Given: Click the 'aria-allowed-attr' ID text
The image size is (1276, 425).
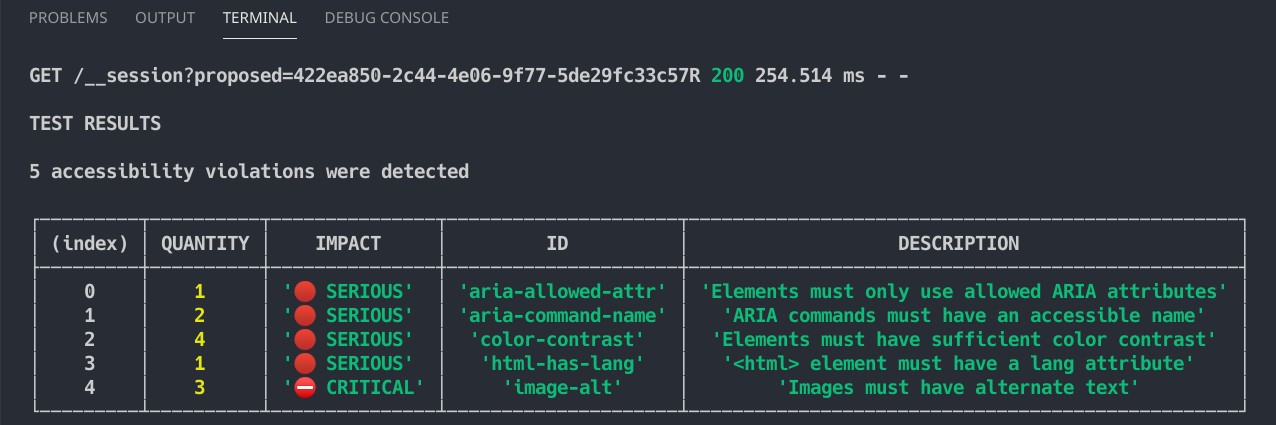Looking at the screenshot, I should [563, 292].
